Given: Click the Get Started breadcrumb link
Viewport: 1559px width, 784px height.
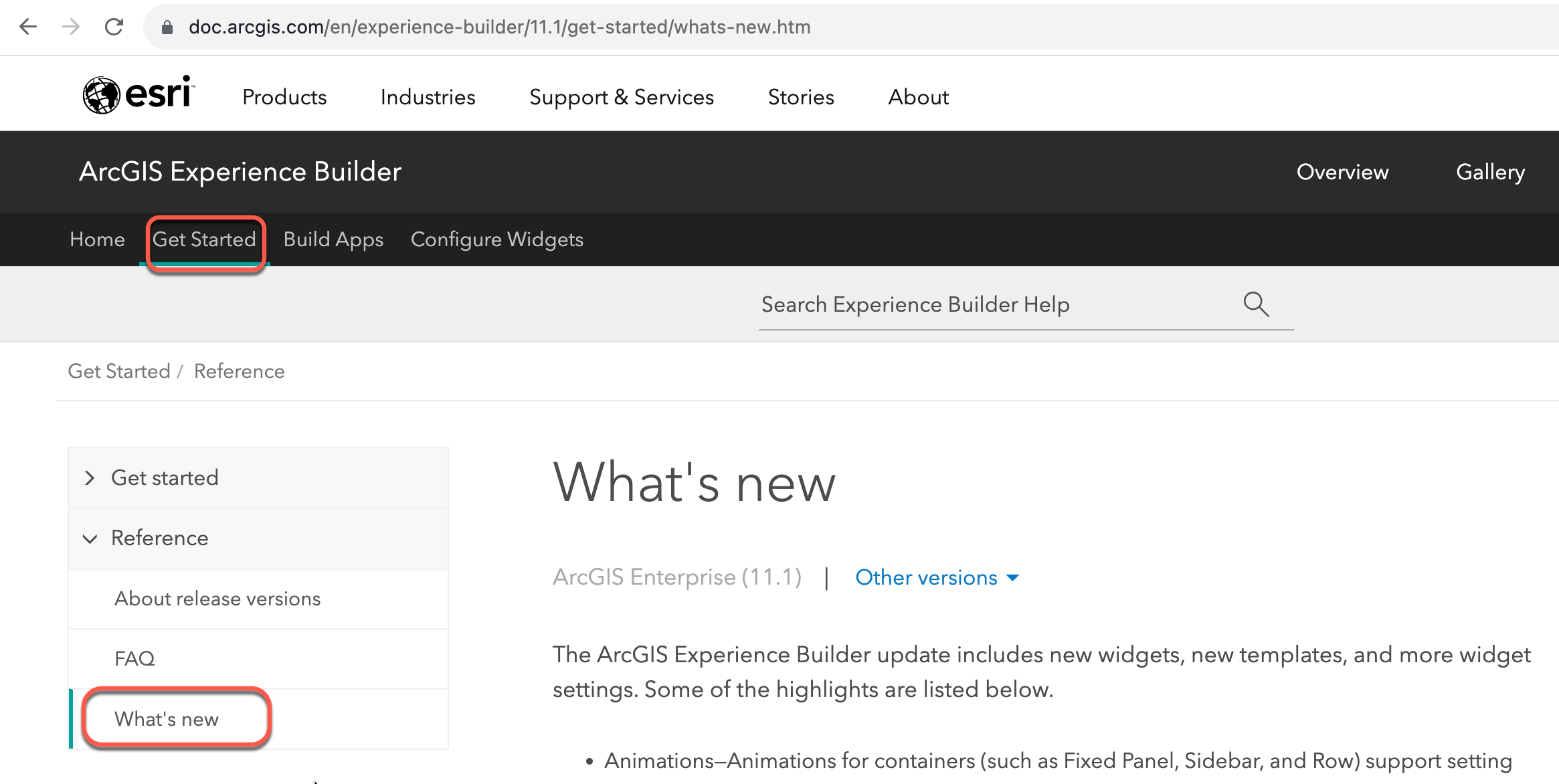Looking at the screenshot, I should (120, 371).
